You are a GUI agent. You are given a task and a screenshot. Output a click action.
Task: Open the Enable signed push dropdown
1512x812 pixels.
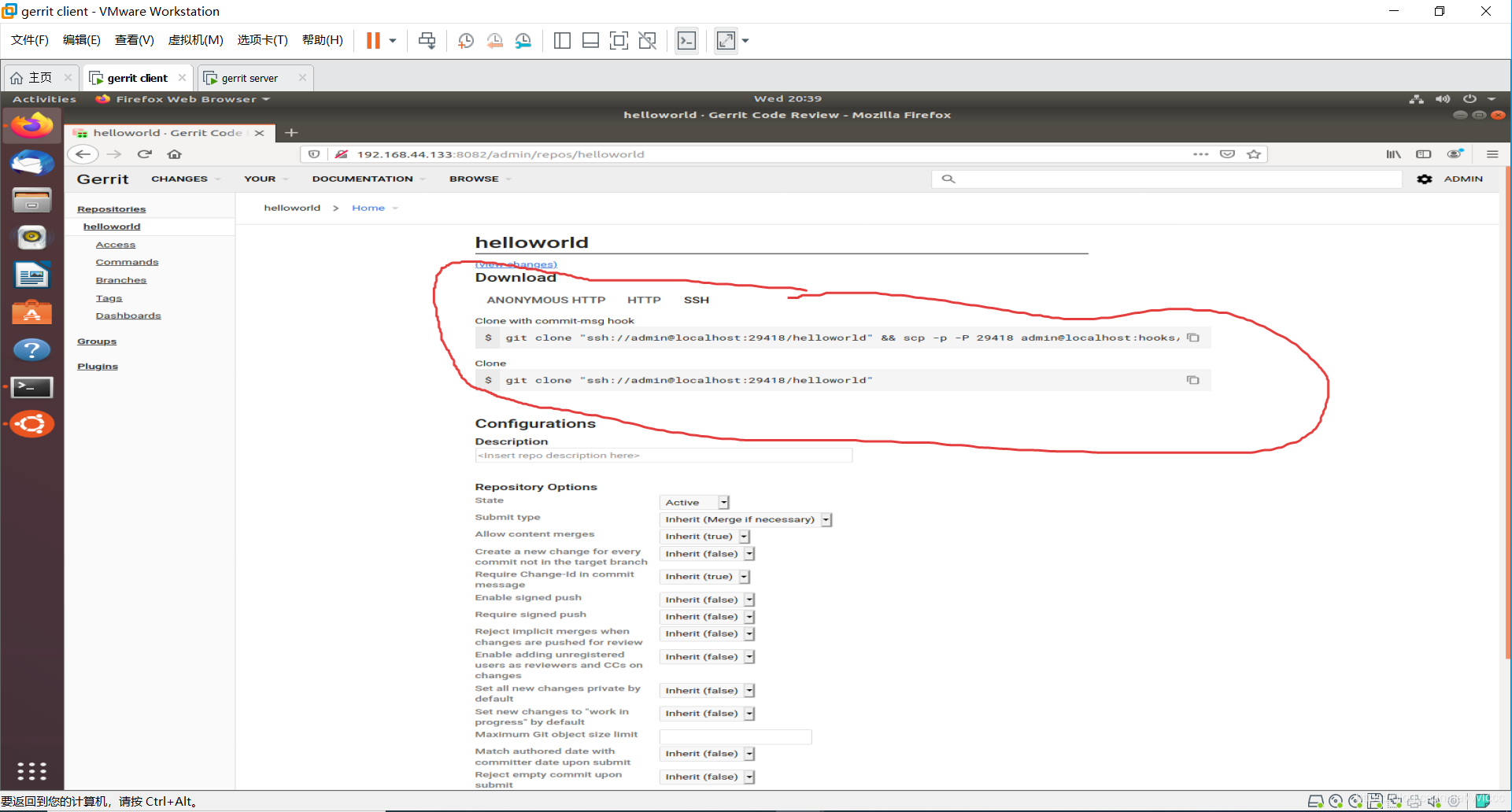(x=708, y=600)
